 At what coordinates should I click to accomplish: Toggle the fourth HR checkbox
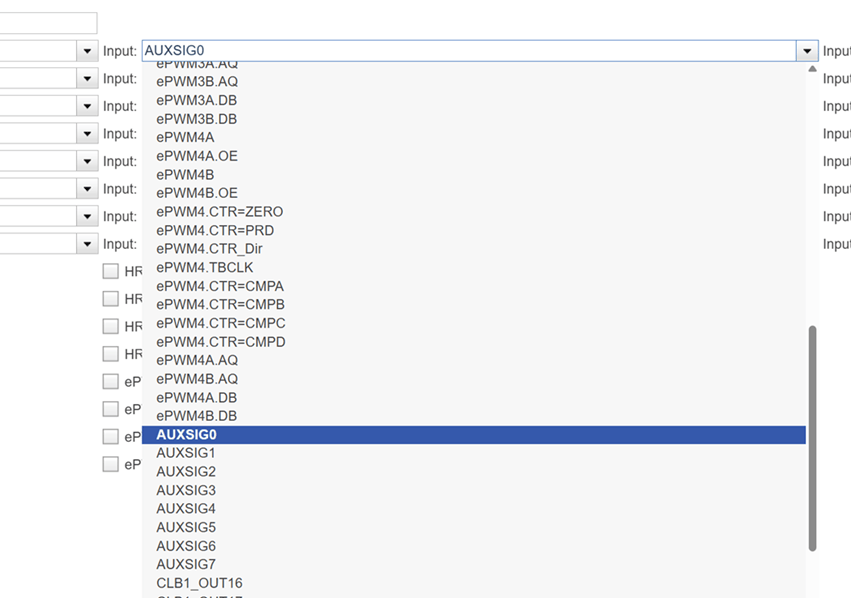tap(111, 354)
